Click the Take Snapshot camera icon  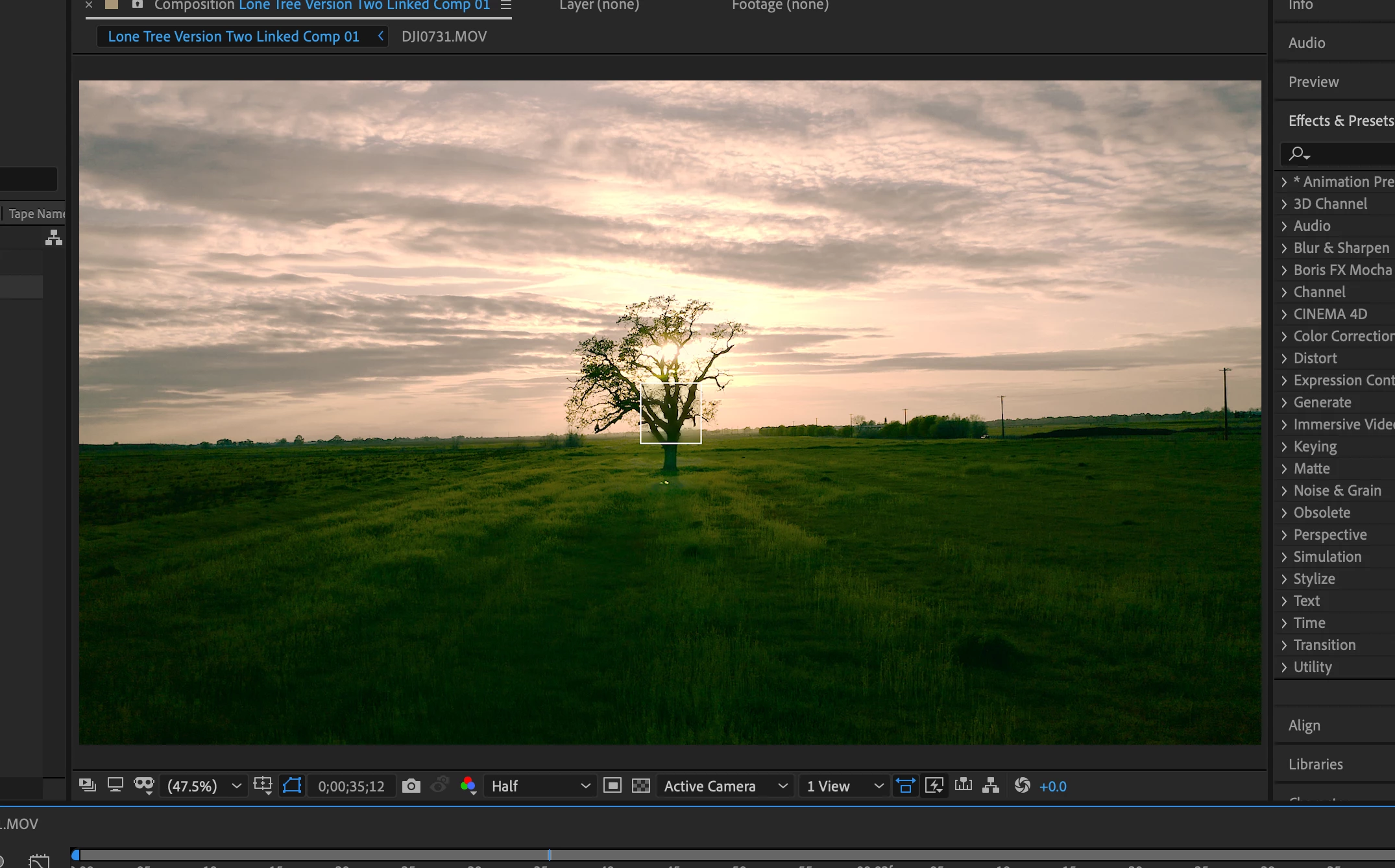[411, 786]
